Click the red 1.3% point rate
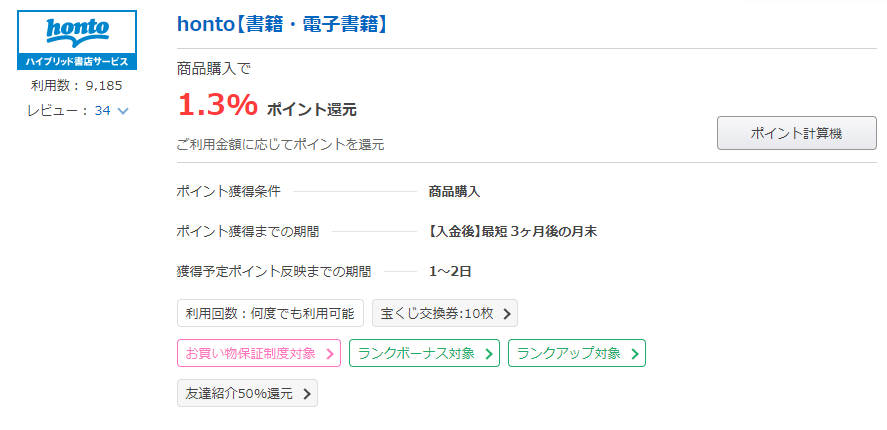 218,104
